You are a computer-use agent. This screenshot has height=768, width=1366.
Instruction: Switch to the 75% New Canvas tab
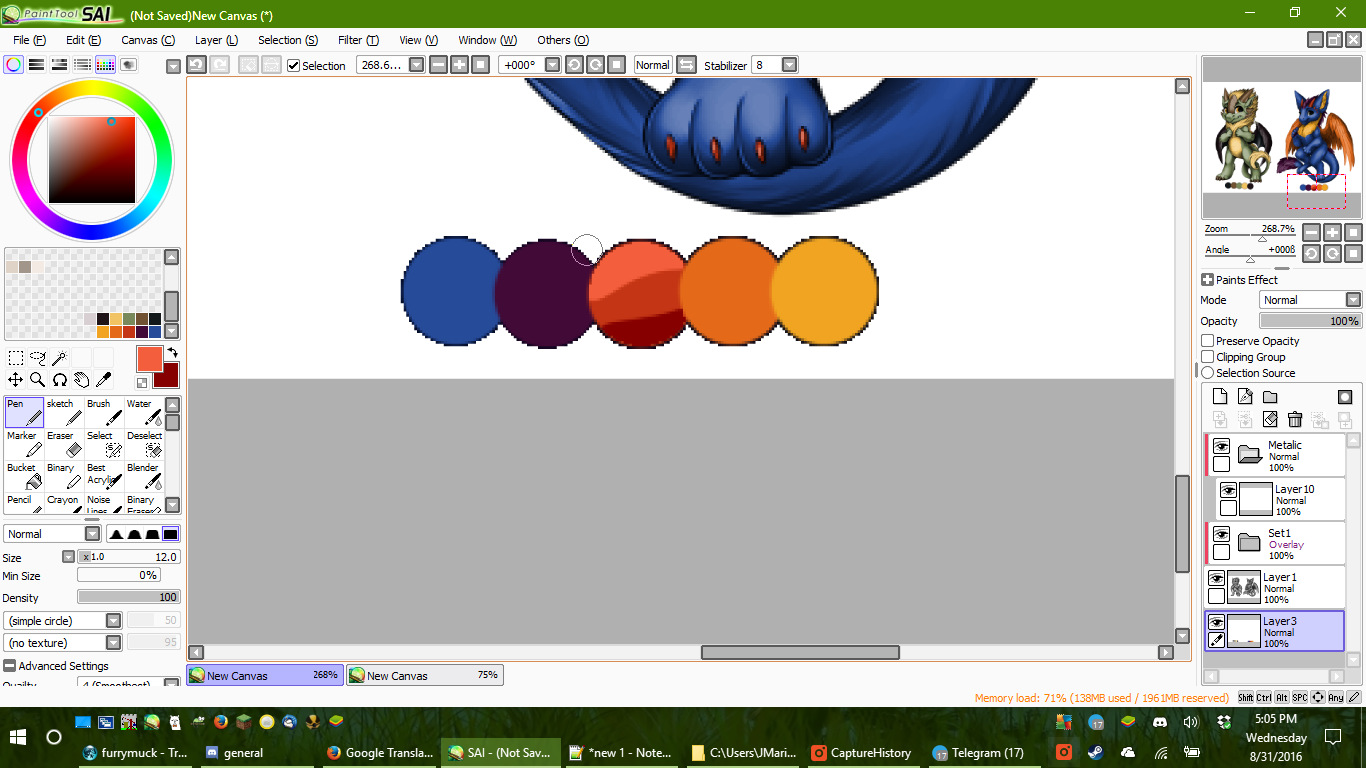(425, 676)
